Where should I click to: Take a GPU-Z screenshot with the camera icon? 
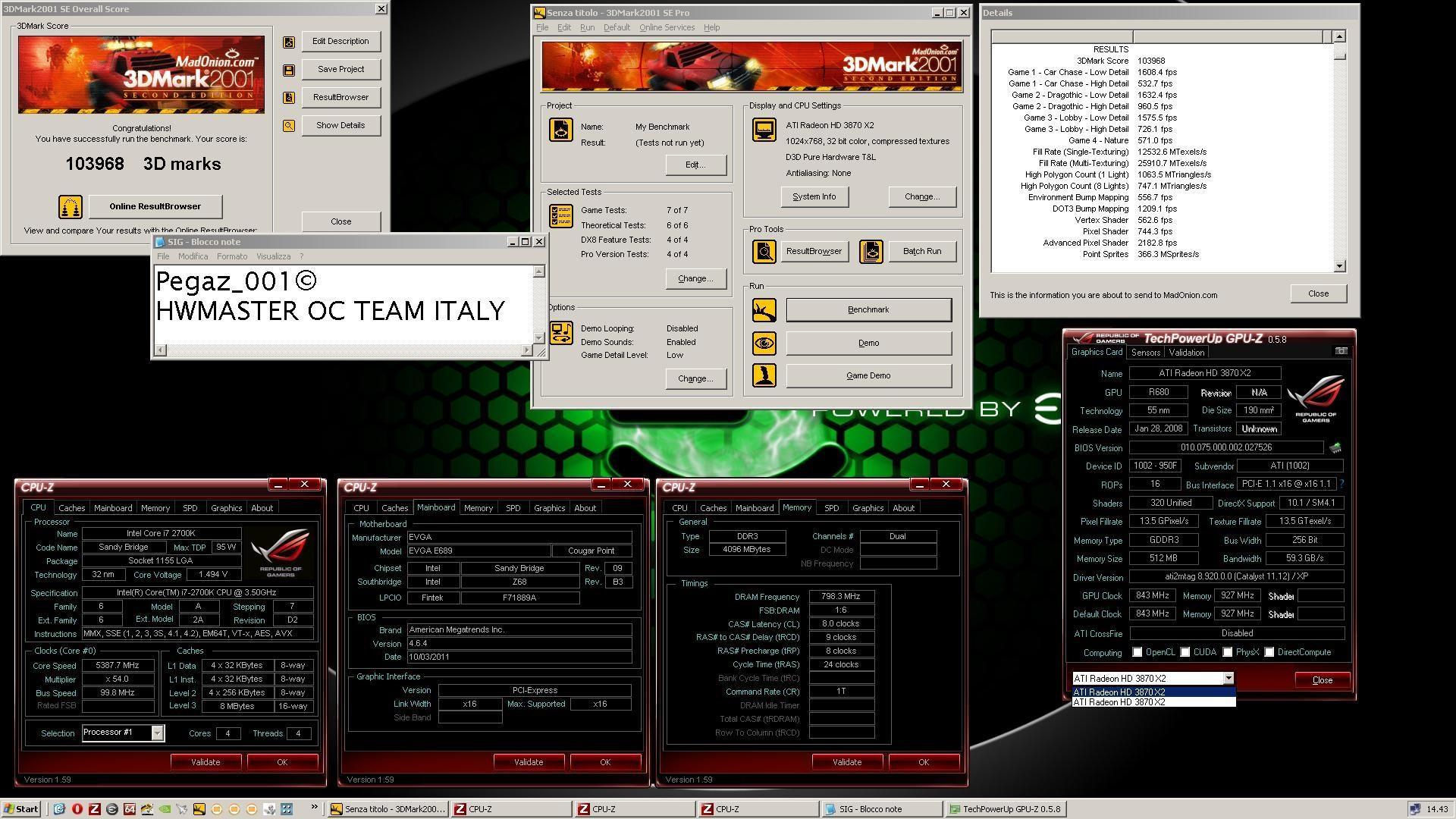(1341, 351)
